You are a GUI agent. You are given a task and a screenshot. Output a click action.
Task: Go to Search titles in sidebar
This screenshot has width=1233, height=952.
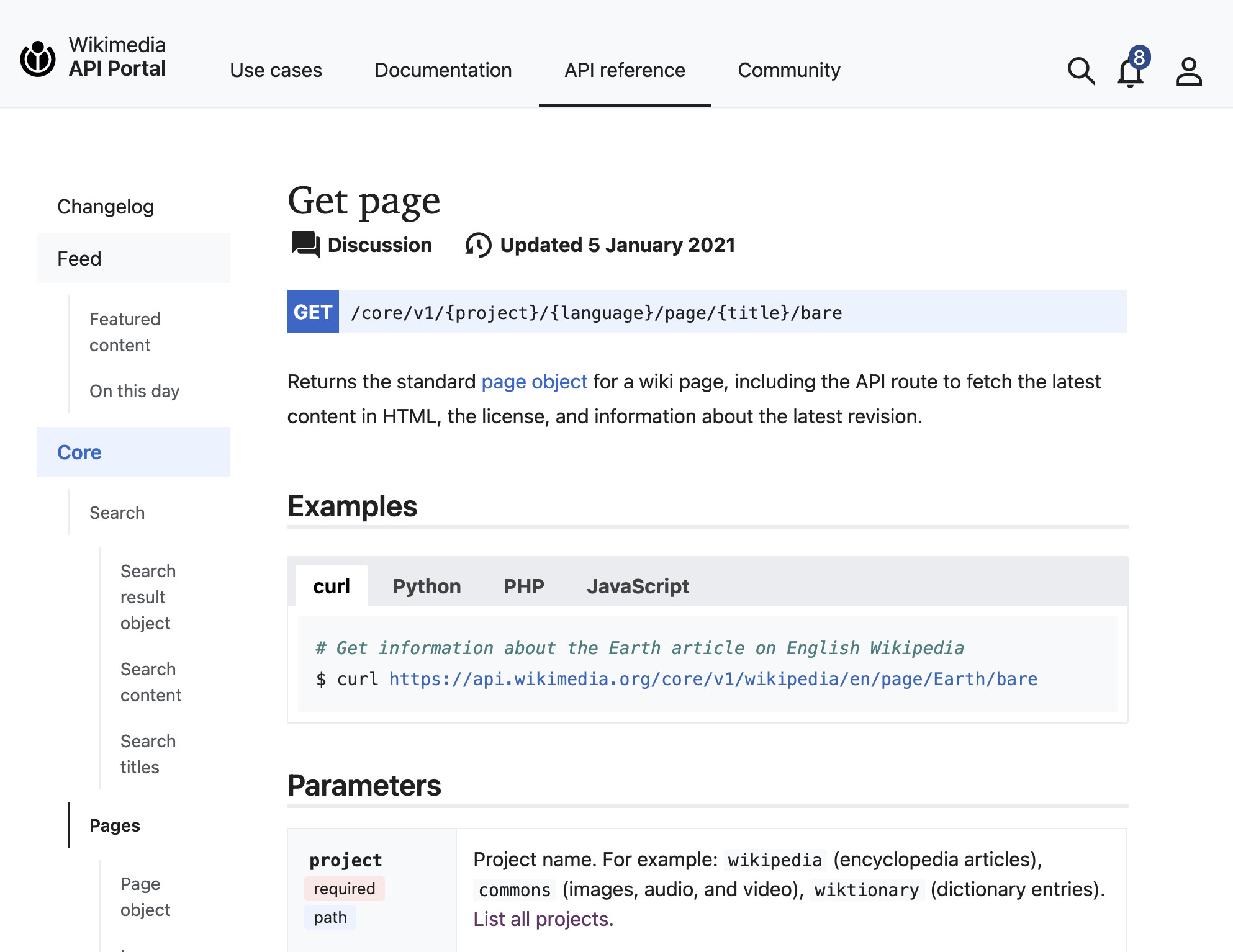tap(148, 754)
